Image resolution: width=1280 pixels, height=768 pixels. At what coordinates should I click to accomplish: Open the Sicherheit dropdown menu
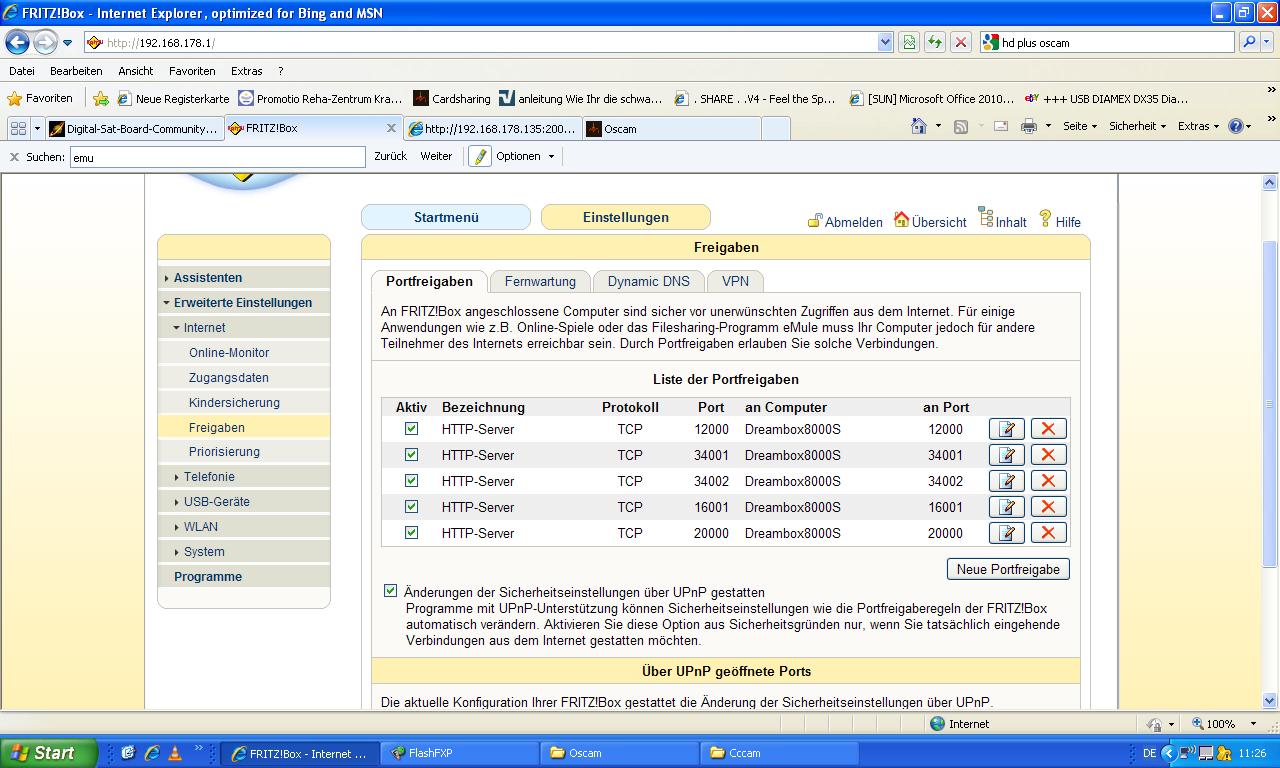point(1137,126)
